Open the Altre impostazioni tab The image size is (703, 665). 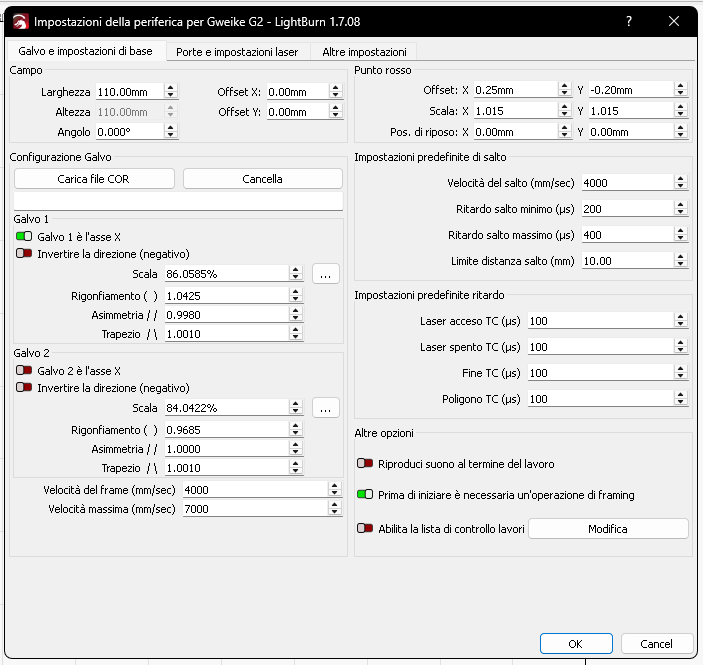364,52
